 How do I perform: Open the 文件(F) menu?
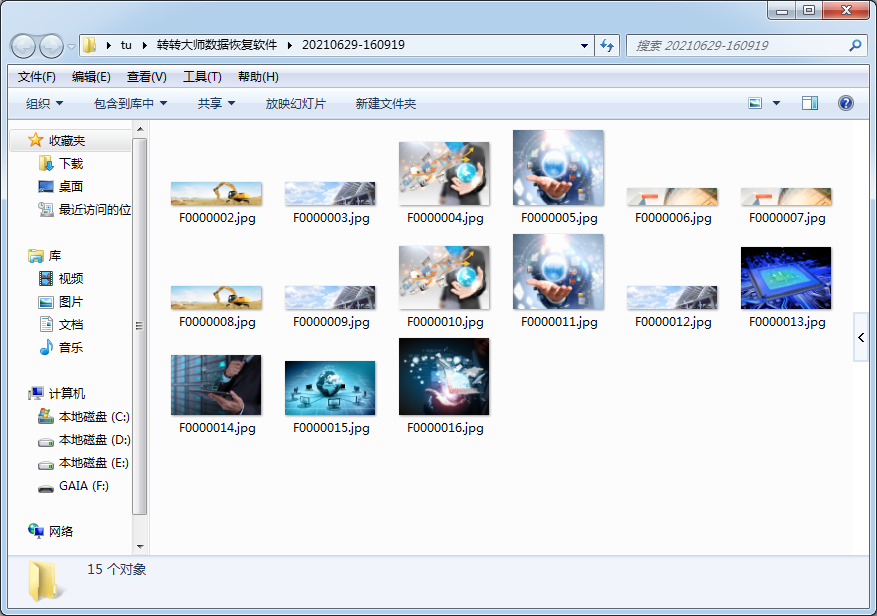pyautogui.click(x=37, y=77)
